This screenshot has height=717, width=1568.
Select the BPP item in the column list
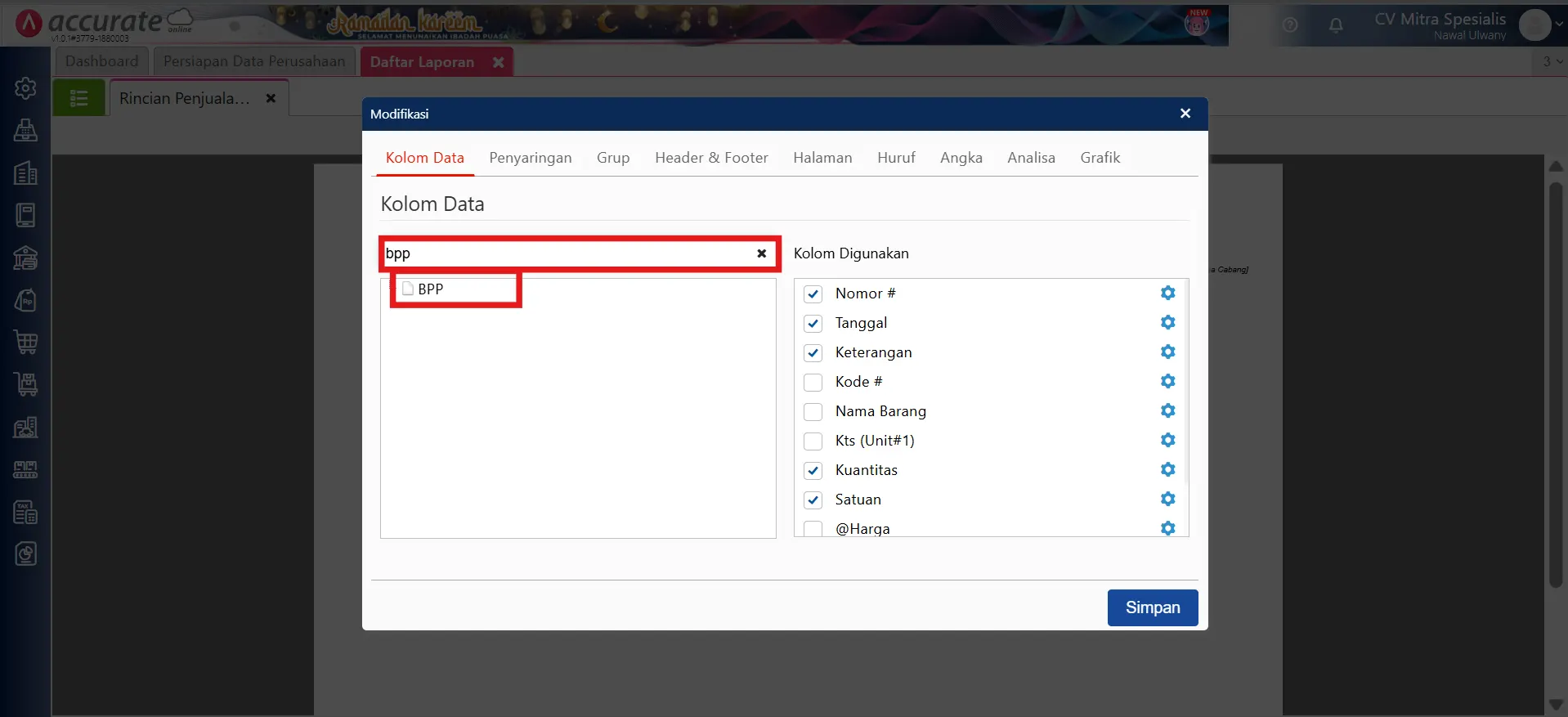430,289
